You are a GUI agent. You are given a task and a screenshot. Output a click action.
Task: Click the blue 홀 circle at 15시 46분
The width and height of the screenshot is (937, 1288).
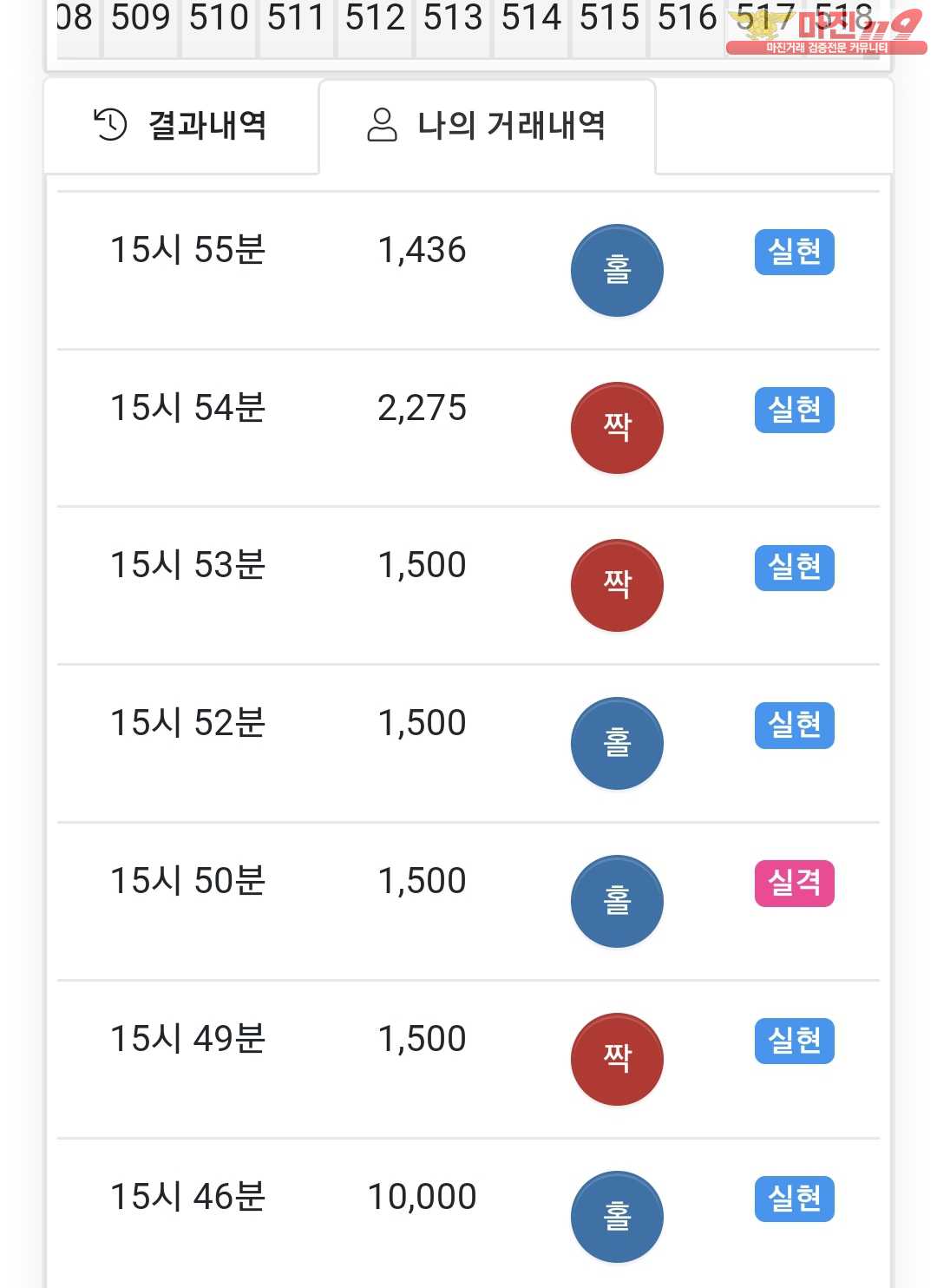(617, 1217)
